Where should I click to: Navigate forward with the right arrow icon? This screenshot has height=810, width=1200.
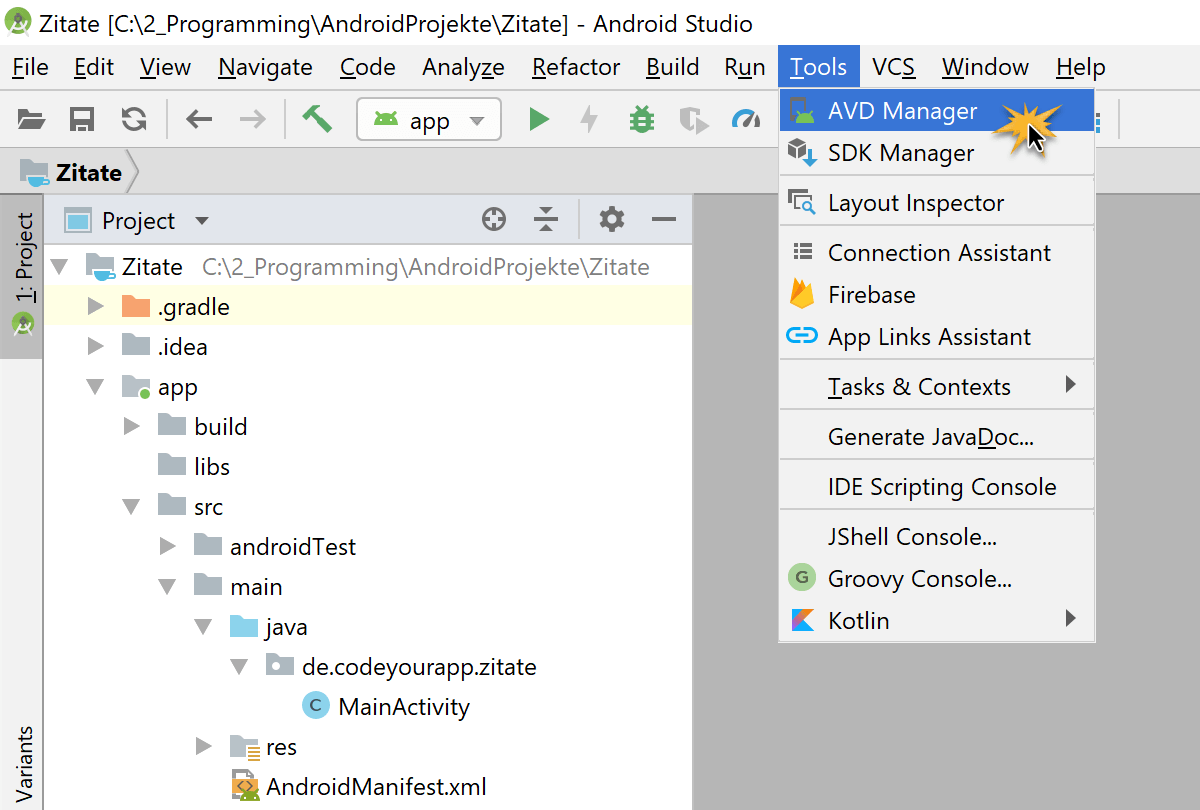pos(253,120)
